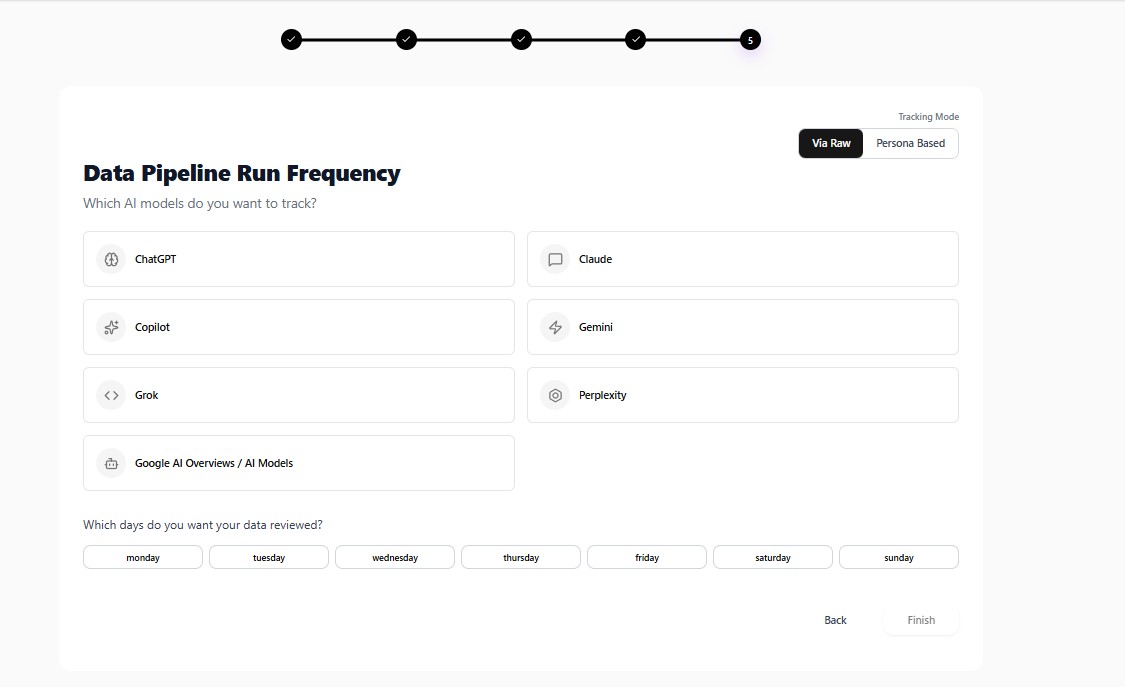Screen dimensions: 1125x687
Task: Toggle thursday review day
Action: tap(521, 557)
